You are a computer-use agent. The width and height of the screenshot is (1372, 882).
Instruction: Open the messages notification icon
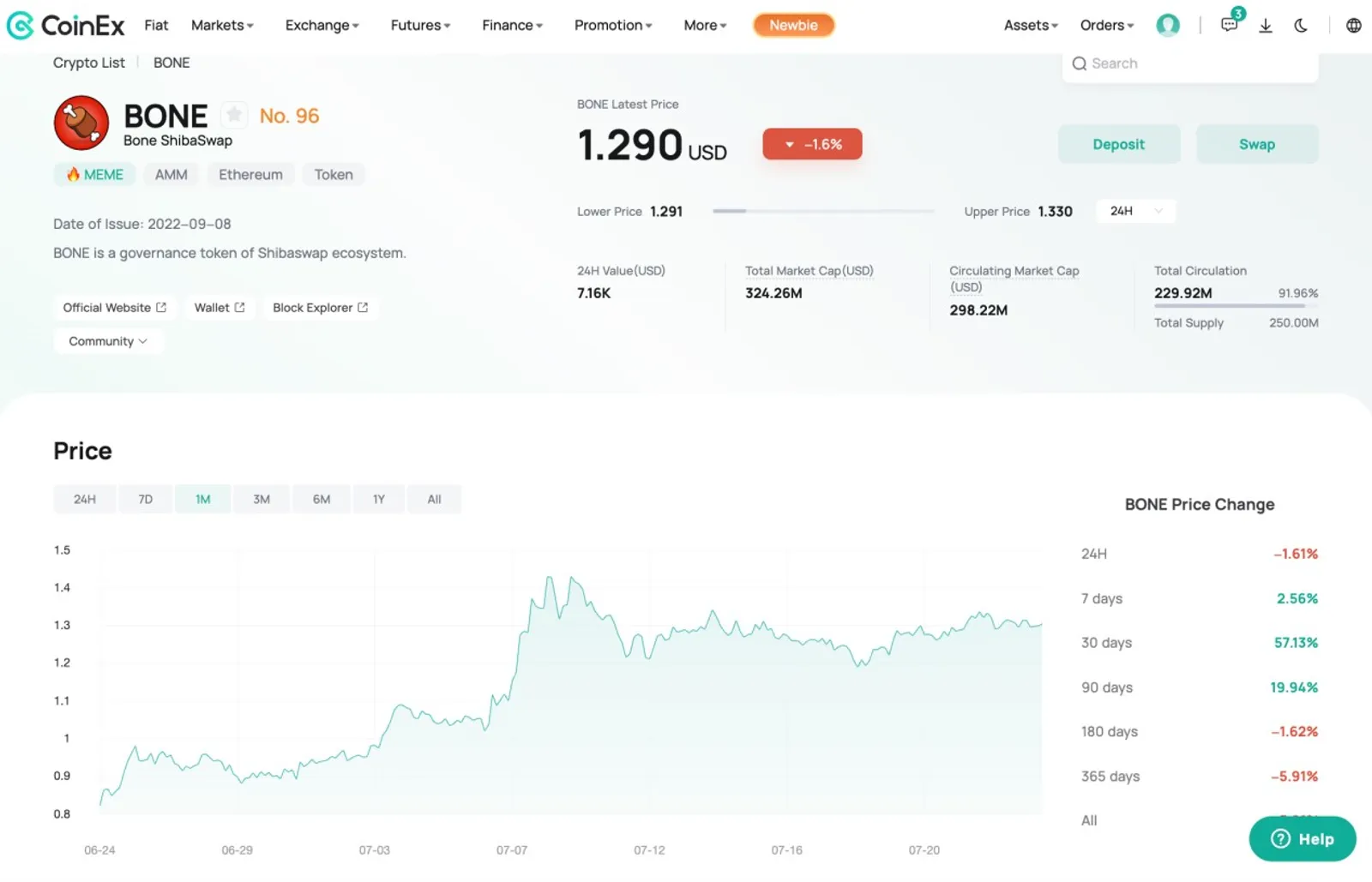[x=1230, y=25]
